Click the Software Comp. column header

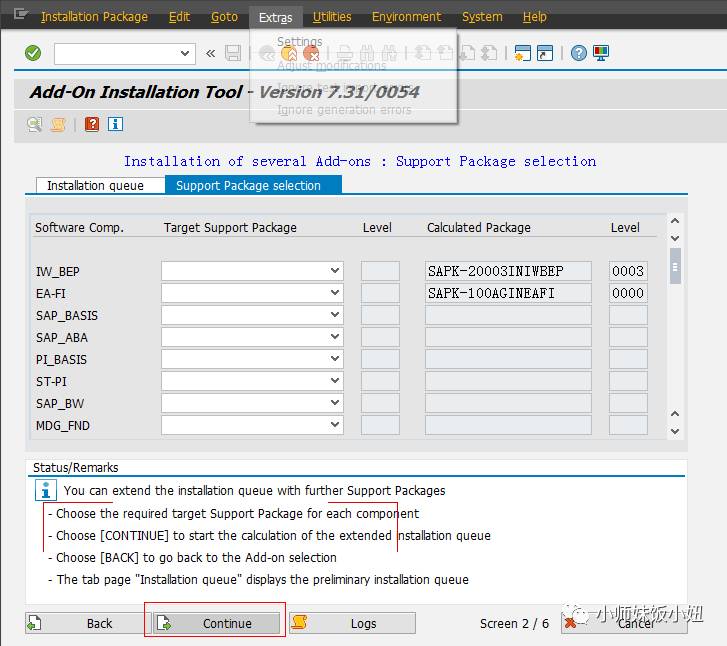80,227
